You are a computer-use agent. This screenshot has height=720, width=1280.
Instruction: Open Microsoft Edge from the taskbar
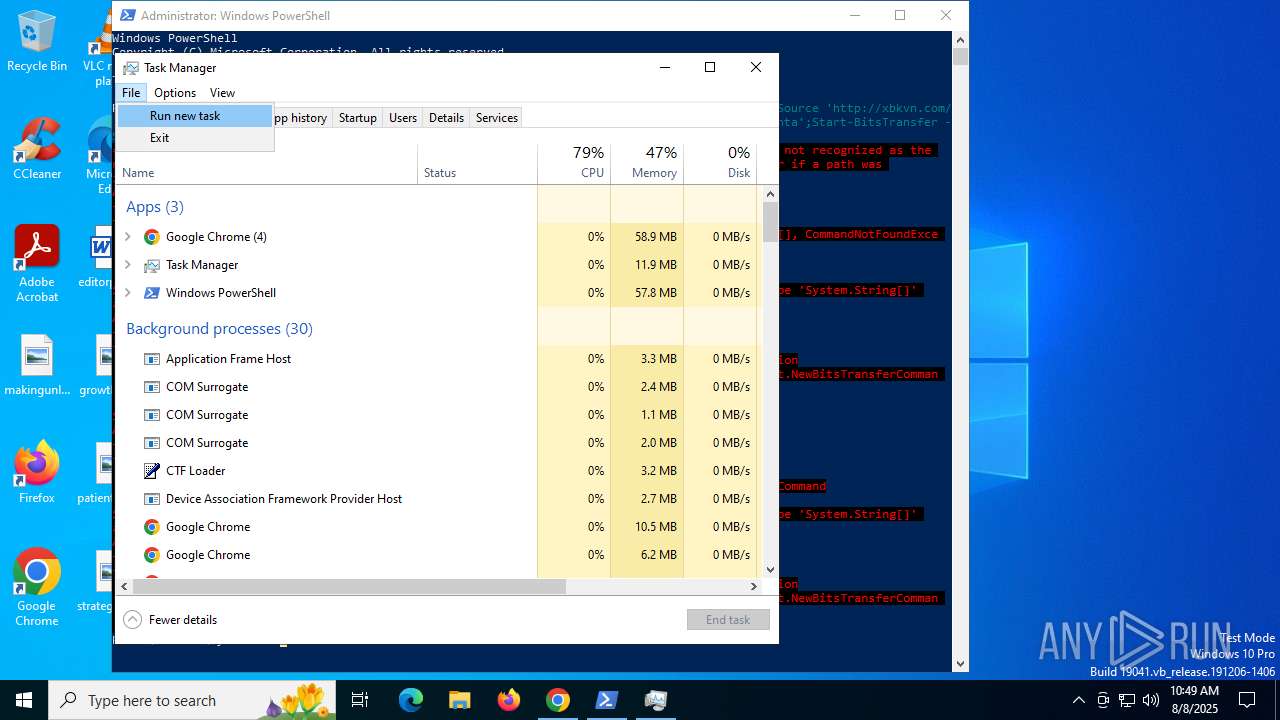(x=411, y=700)
